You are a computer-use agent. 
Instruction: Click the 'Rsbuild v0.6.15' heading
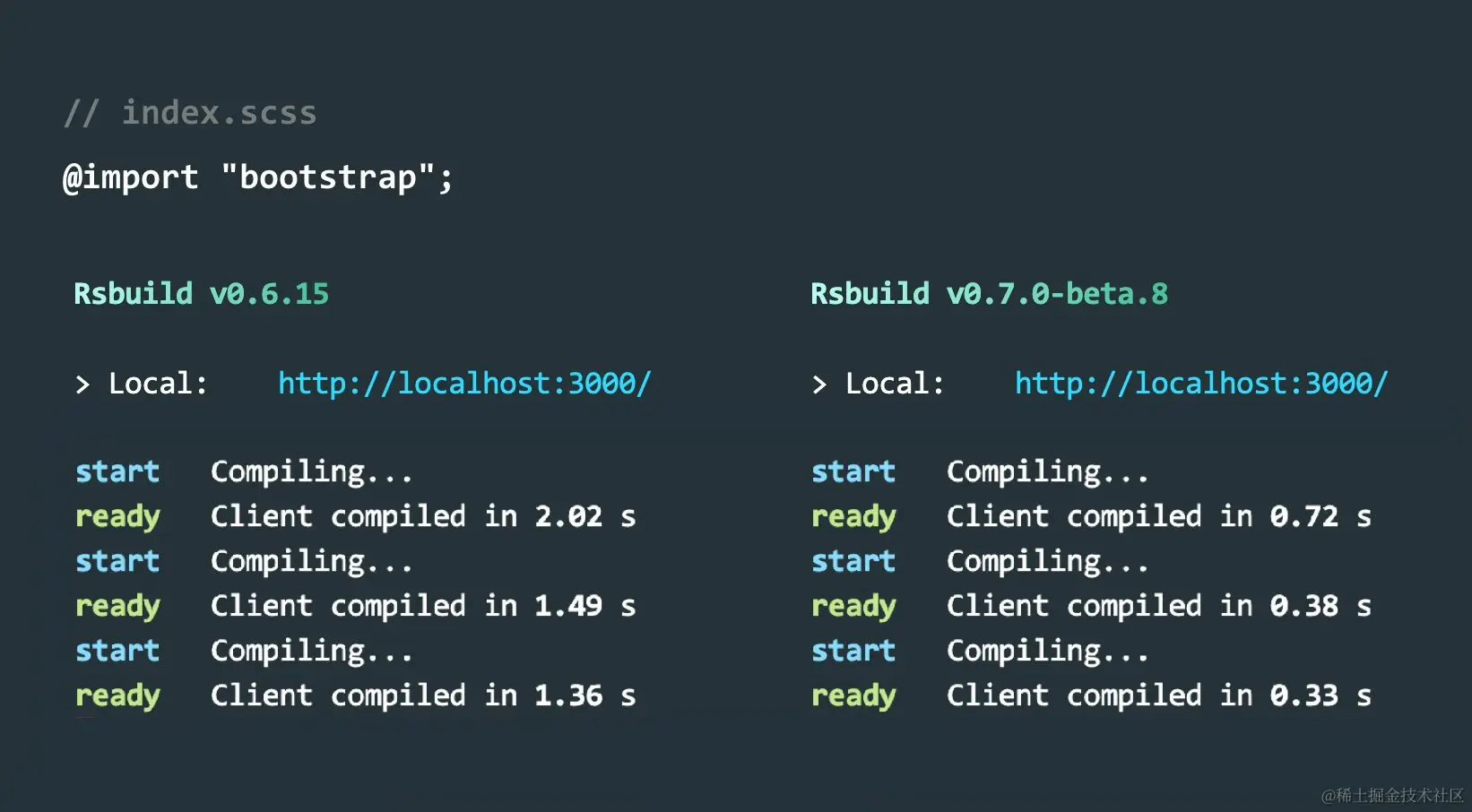(x=202, y=294)
